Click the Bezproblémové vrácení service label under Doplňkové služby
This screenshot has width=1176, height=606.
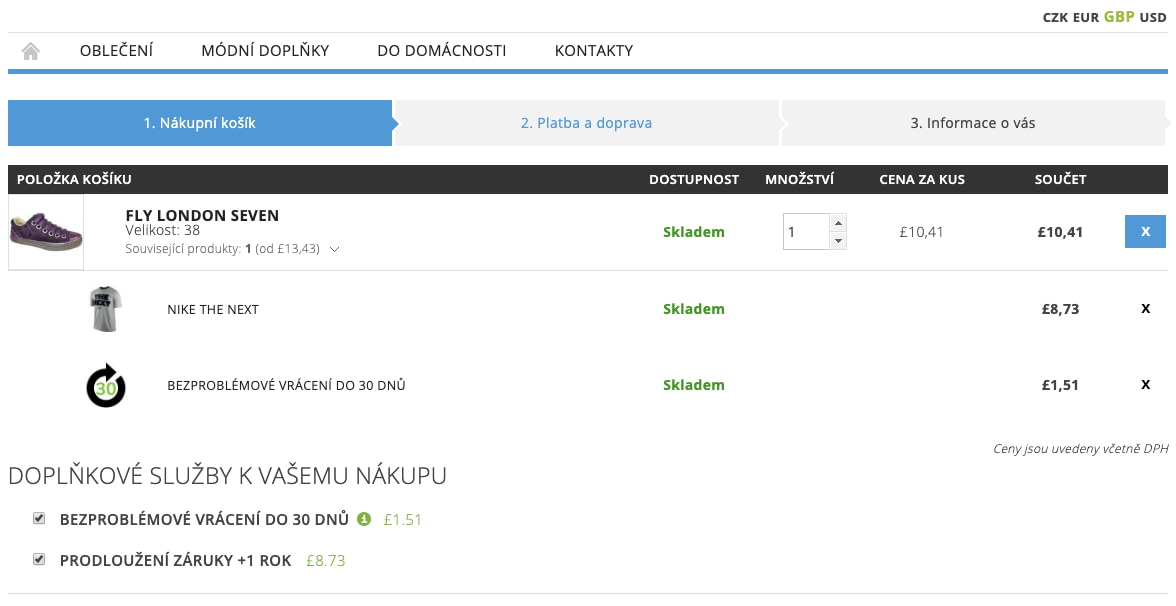pos(204,519)
